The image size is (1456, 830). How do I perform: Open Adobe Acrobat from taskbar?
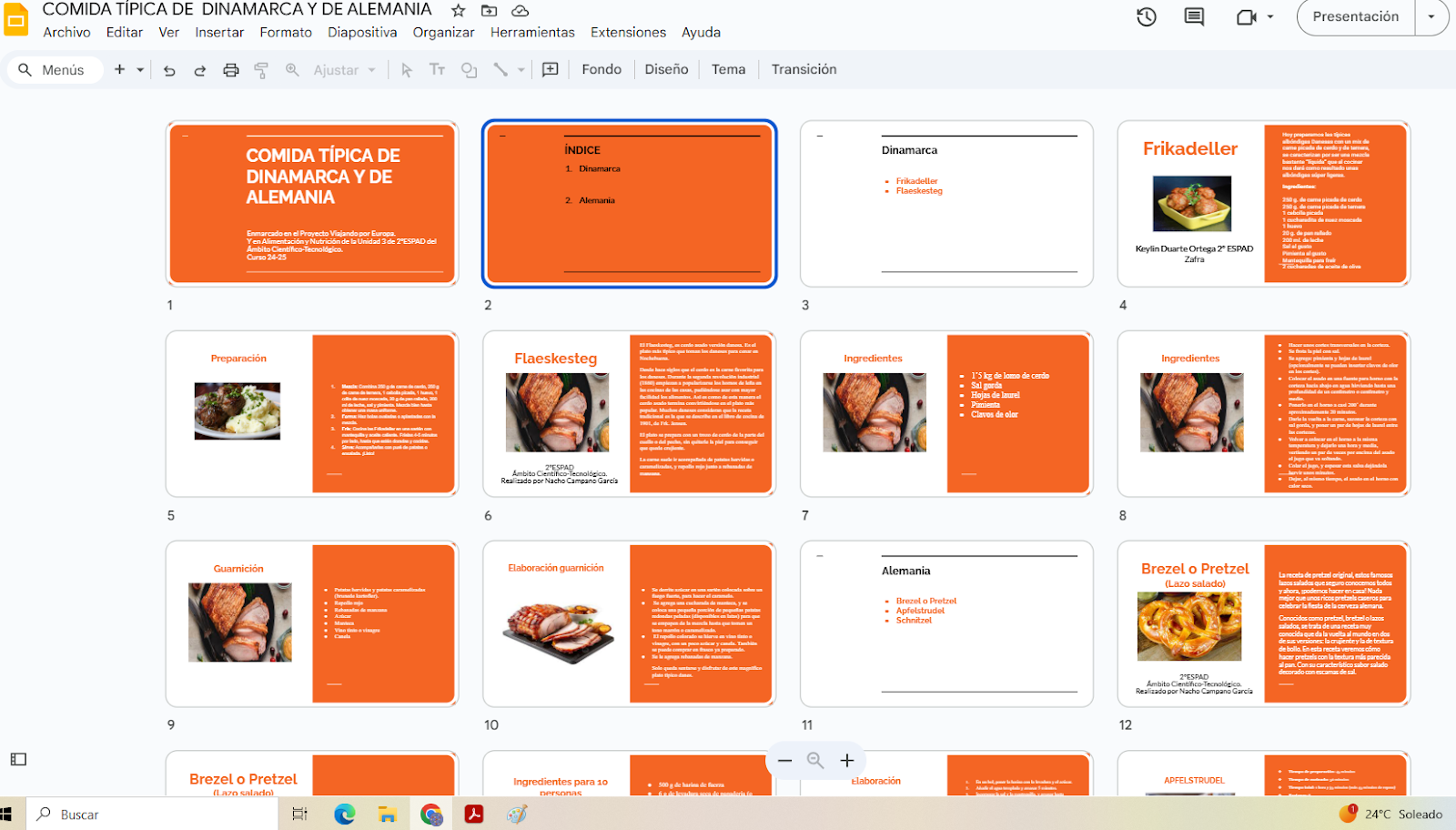[474, 815]
